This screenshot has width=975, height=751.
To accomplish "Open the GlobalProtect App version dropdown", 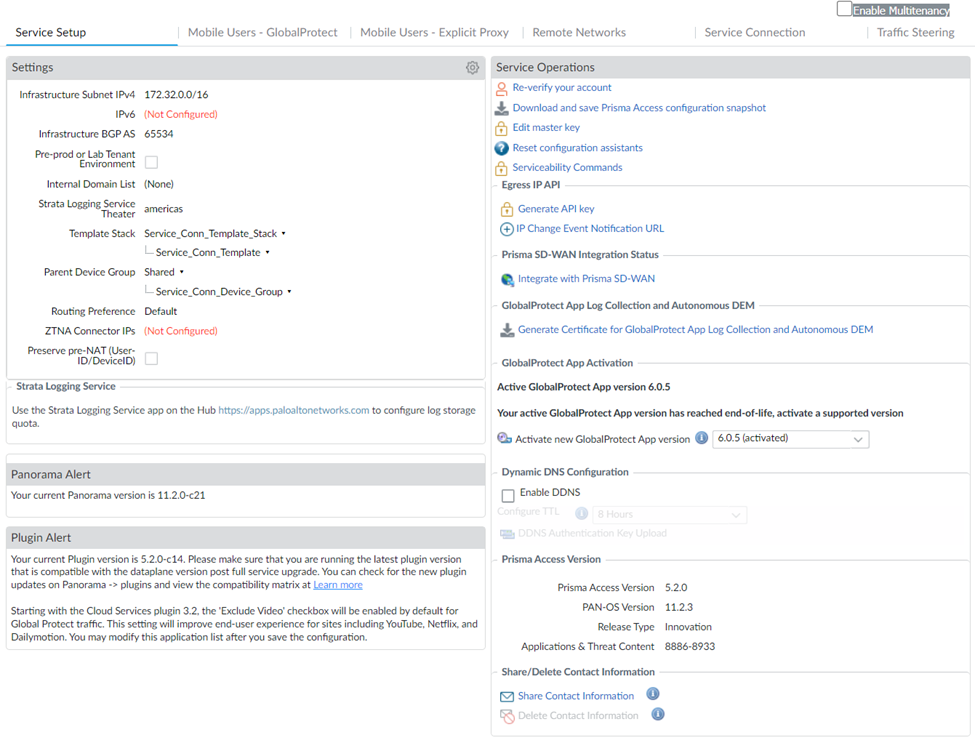I will 790,439.
